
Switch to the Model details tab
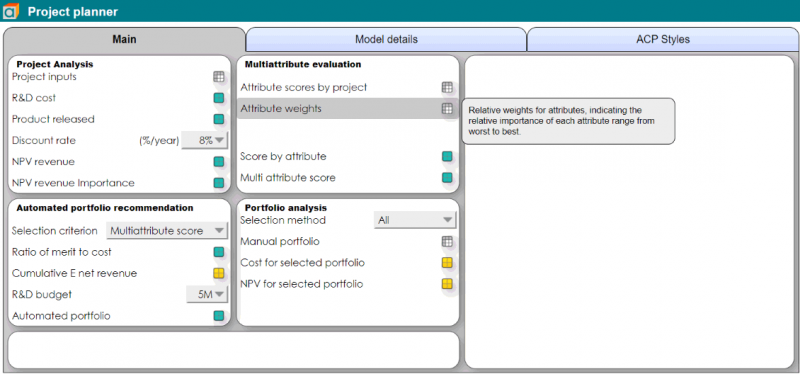[386, 39]
